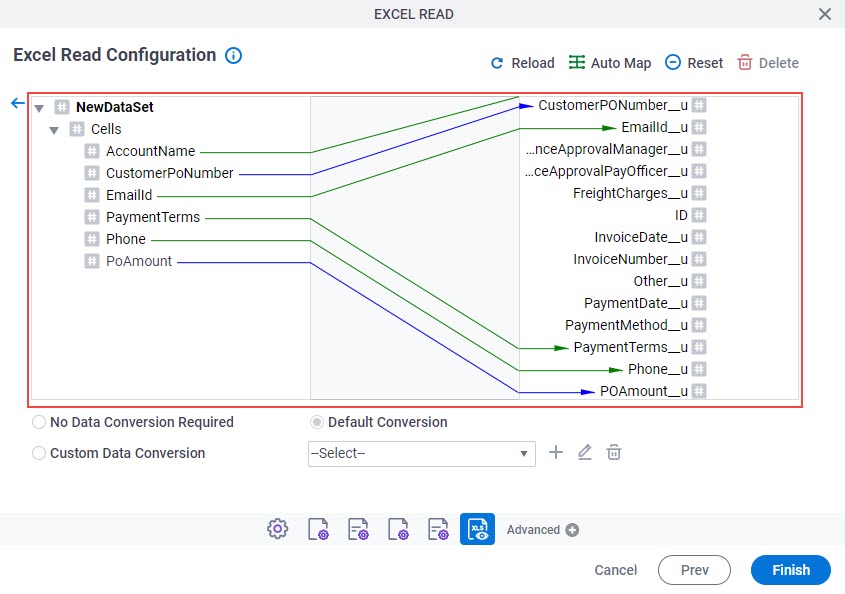This screenshot has width=845, height=594.
Task: Close the Excel Read dialog
Action: point(825,14)
